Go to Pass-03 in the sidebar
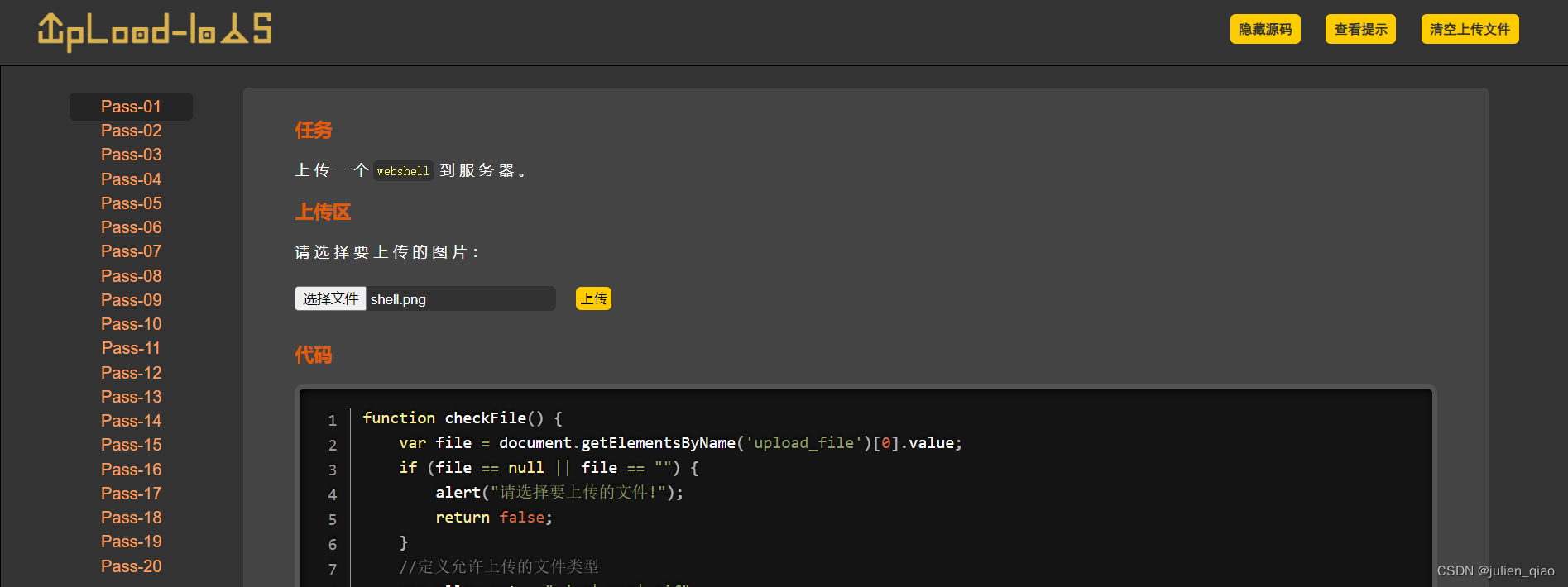This screenshot has height=587, width=1568. click(x=131, y=155)
